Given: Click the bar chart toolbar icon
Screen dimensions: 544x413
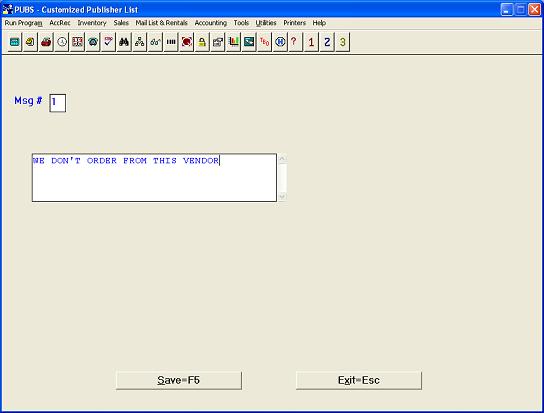Looking at the screenshot, I should point(233,42).
